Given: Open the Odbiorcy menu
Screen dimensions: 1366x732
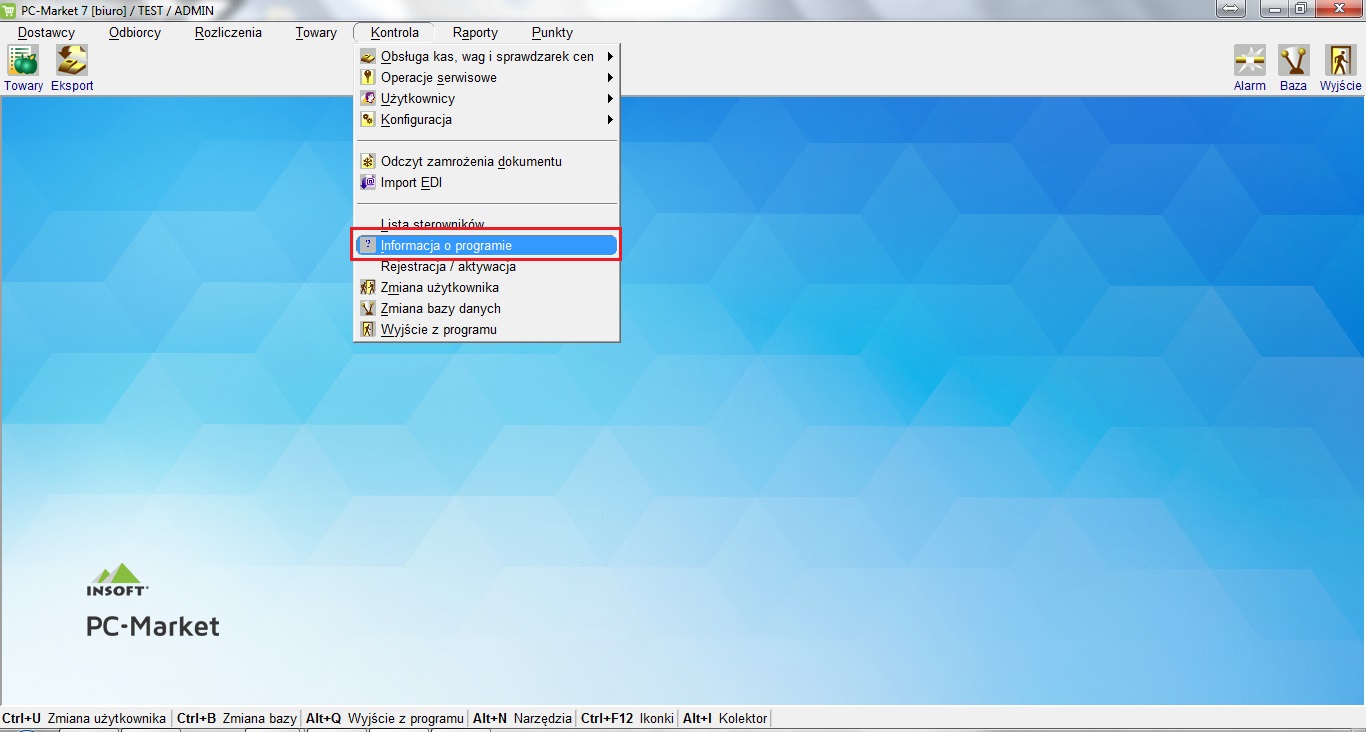Looking at the screenshot, I should [135, 32].
